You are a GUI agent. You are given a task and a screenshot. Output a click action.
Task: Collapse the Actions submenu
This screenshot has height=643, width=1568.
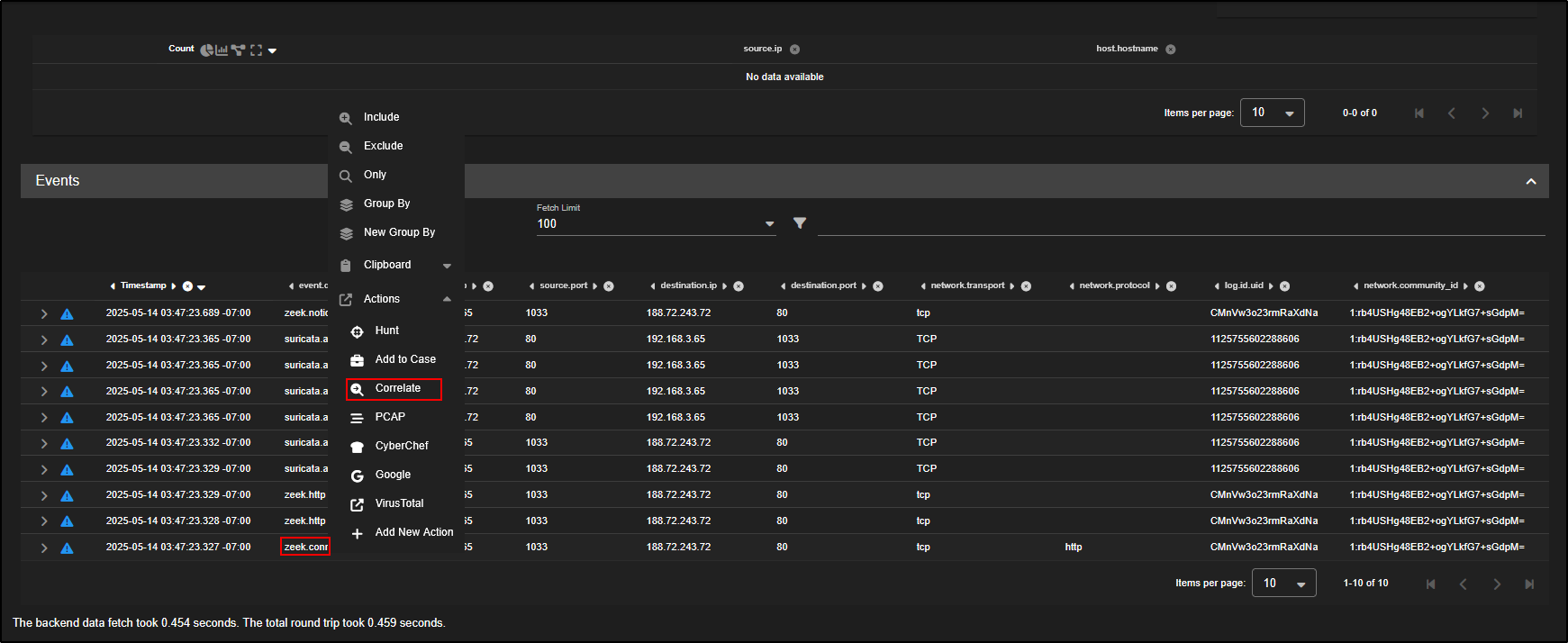[447, 299]
